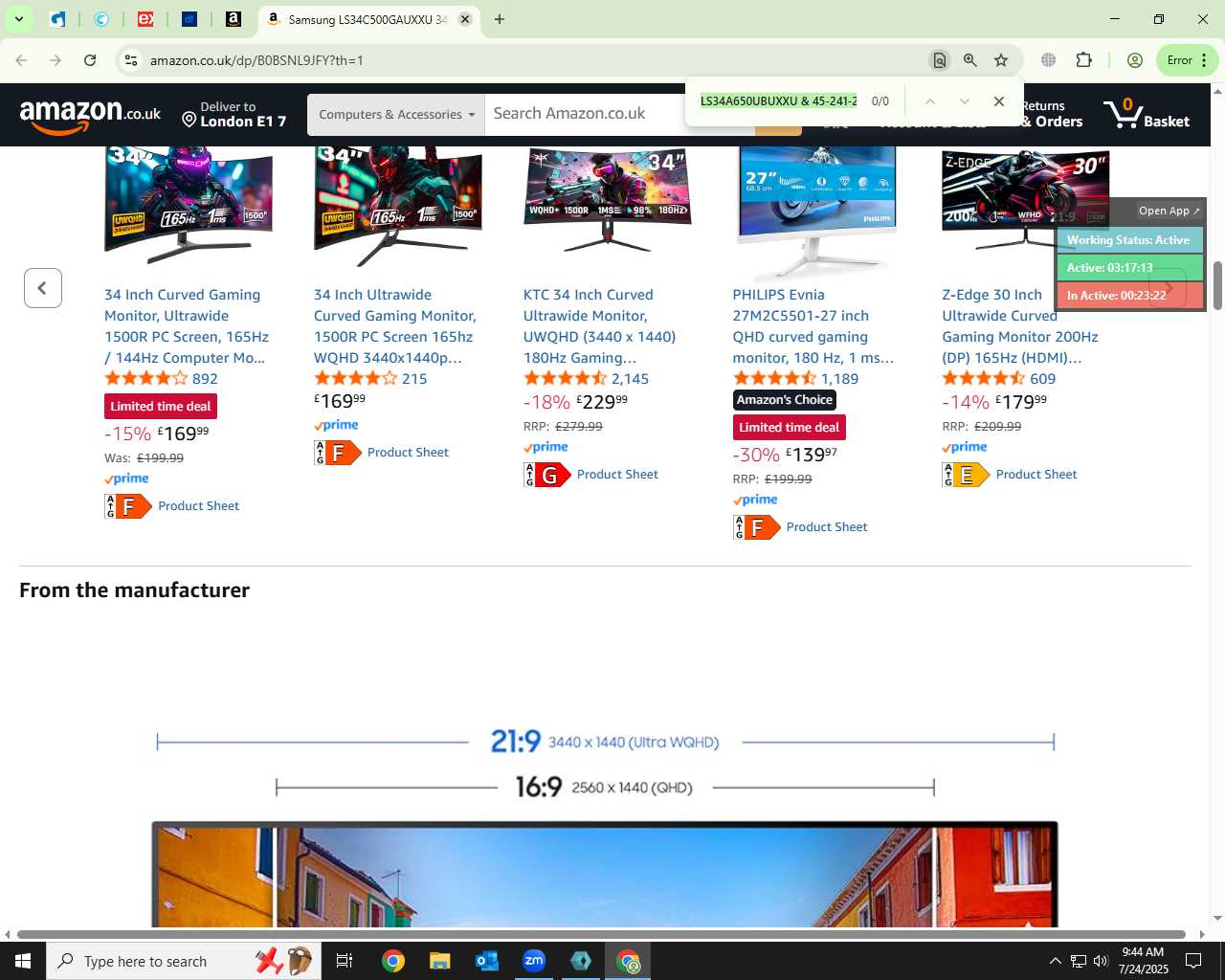Click the KTC monitor thumbnail image
1225x980 pixels.
tap(608, 201)
